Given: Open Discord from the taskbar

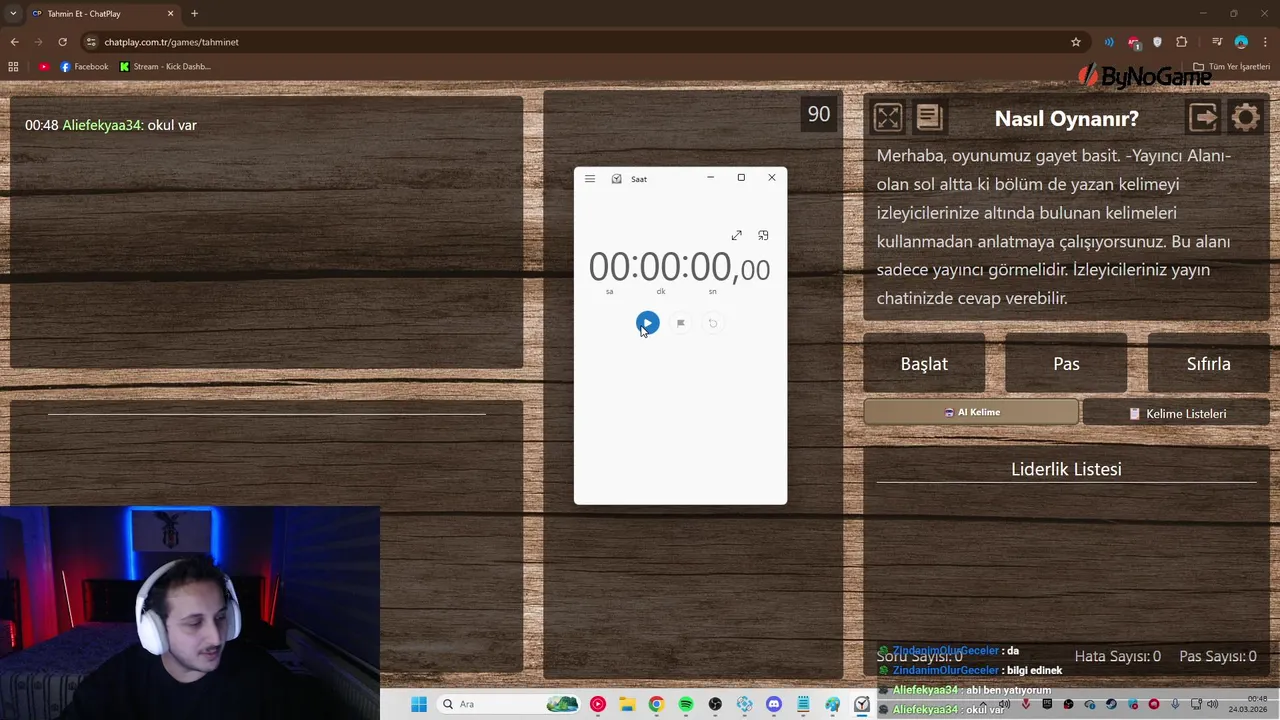Looking at the screenshot, I should 773,704.
